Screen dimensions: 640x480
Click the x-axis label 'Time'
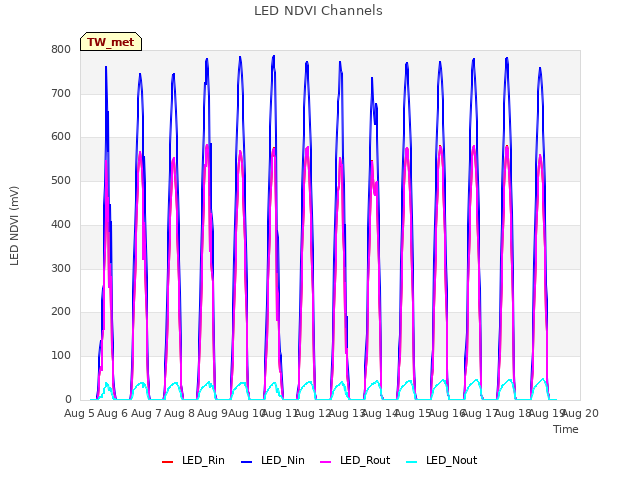[566, 429]
